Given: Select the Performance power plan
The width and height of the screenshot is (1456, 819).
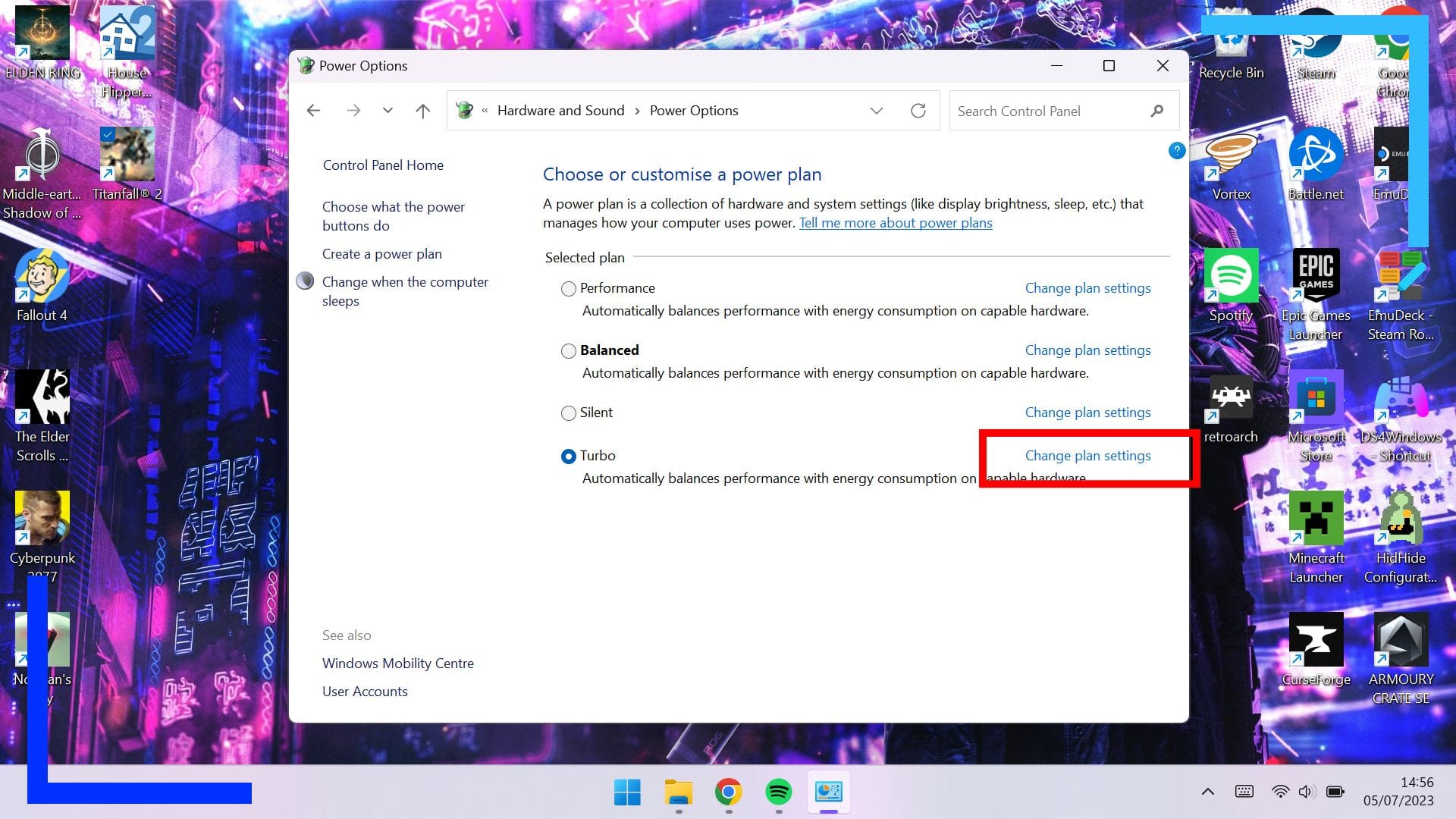Looking at the screenshot, I should click(x=568, y=289).
